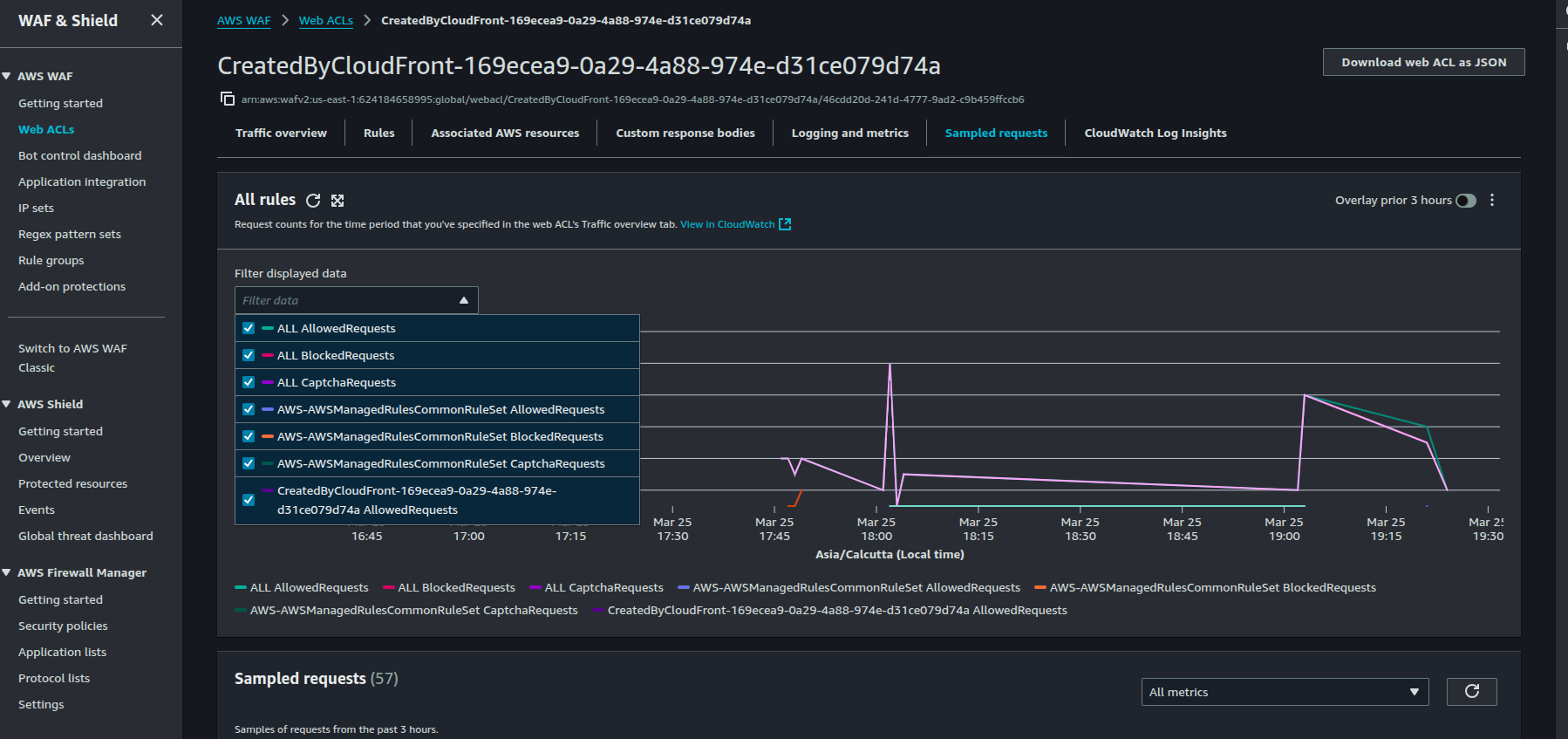1568x739 pixels.
Task: Open Firewall Manager Security policies
Action: click(63, 626)
